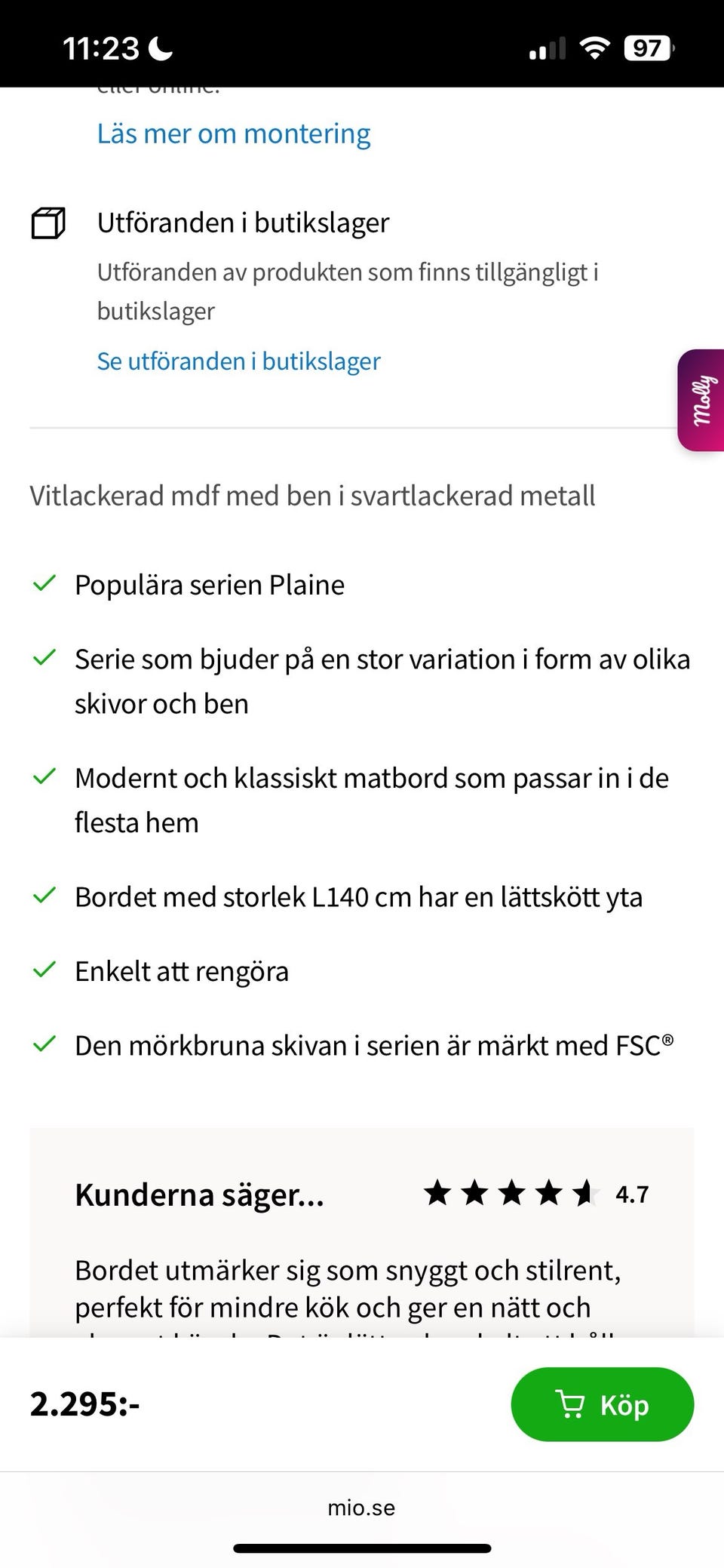Tap checkmark beside the FSC bullet point
The height and width of the screenshot is (1568, 724).
coord(44,1044)
